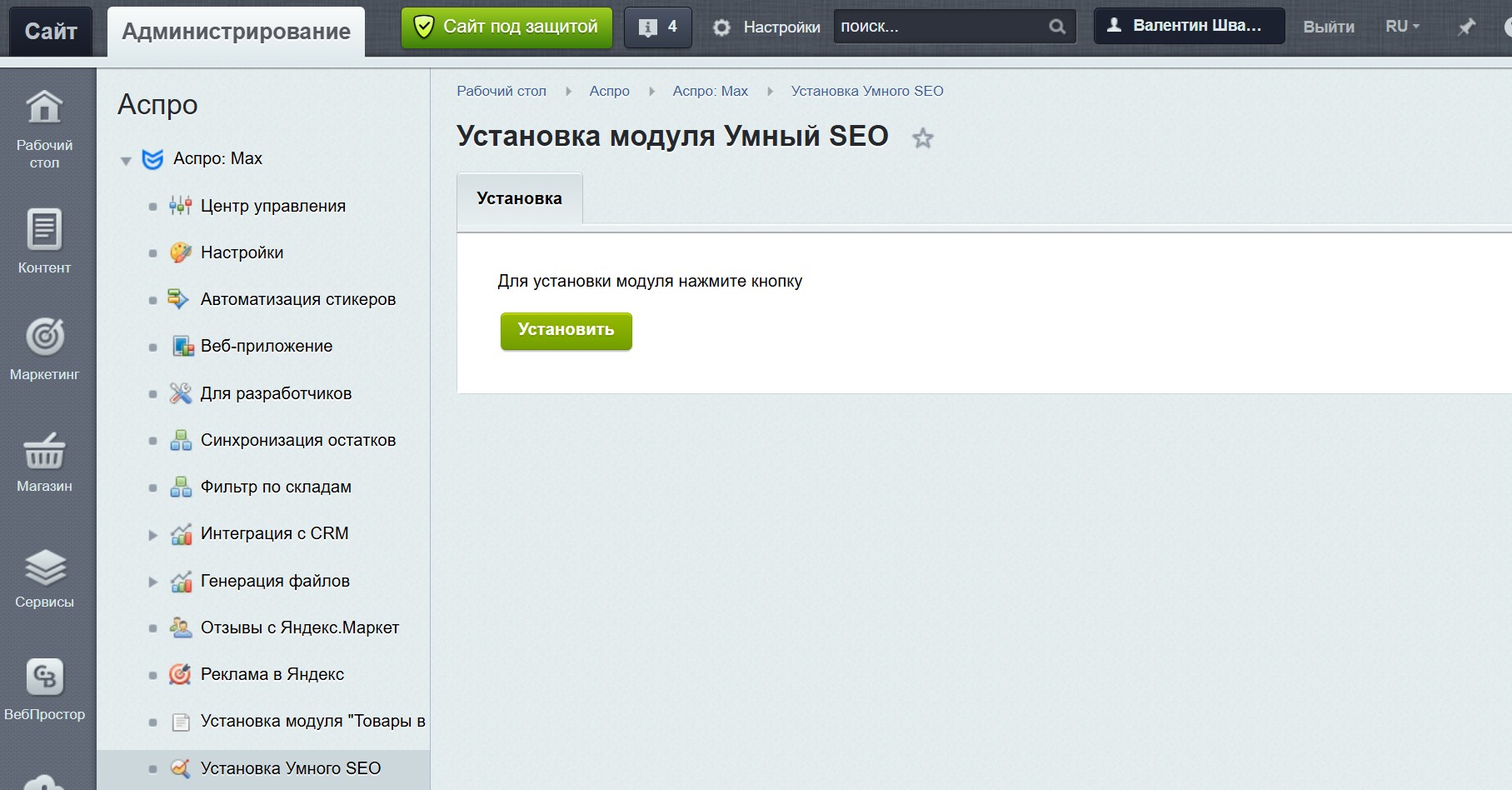Image resolution: width=1512 pixels, height=790 pixels.
Task: Pin the admin panel with pushpin icon
Action: (1466, 27)
